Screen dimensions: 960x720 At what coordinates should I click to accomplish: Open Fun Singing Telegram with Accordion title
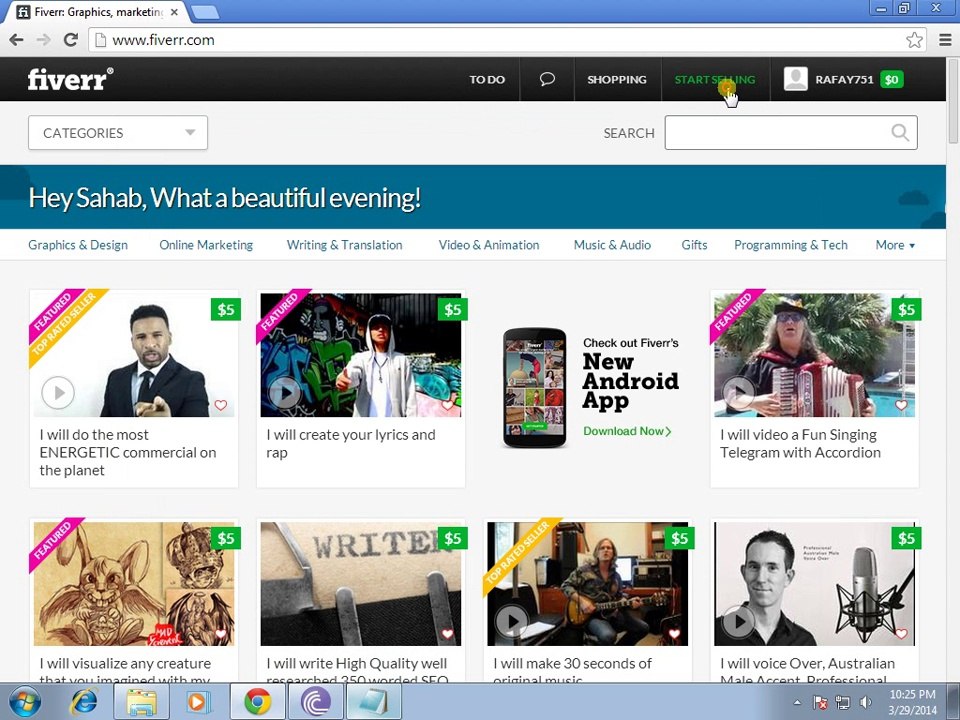[x=800, y=443]
